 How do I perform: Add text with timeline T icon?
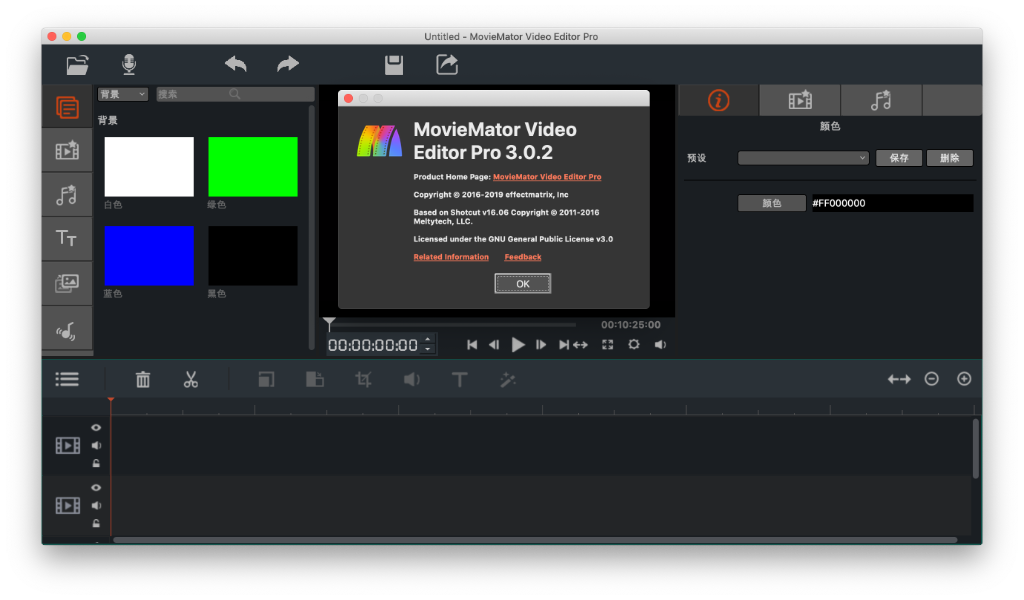460,379
